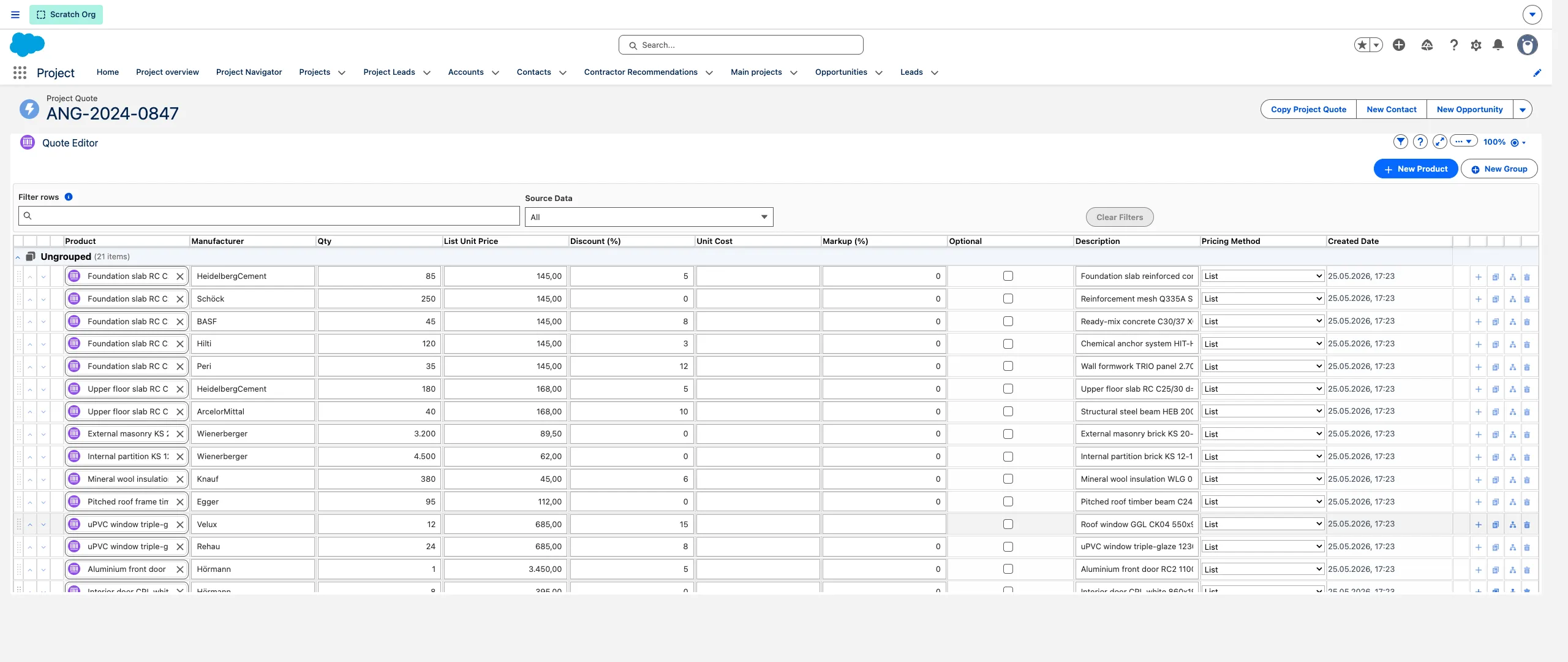Move the Knauf row down
Viewport: 1568px width, 662px height.
[x=43, y=479]
